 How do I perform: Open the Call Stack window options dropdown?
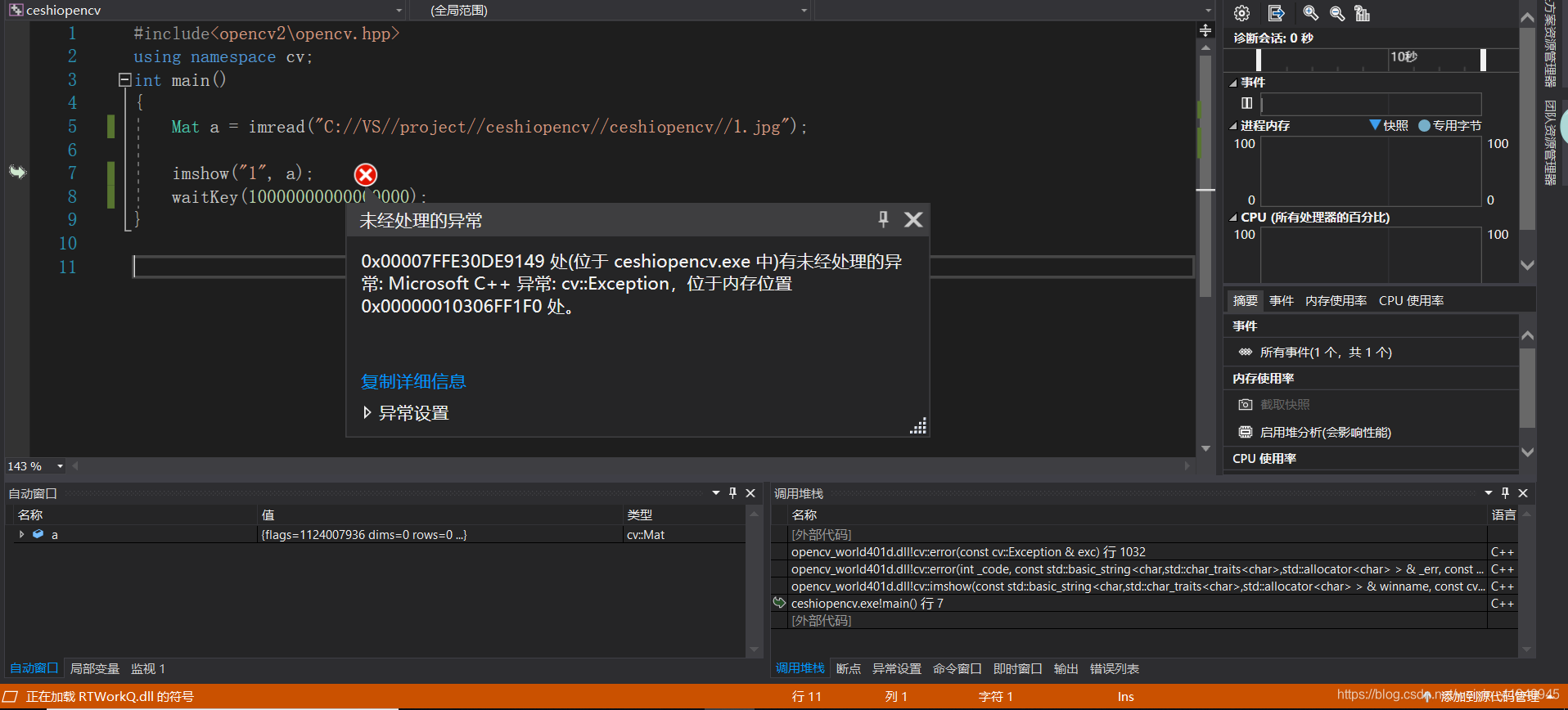(1489, 493)
